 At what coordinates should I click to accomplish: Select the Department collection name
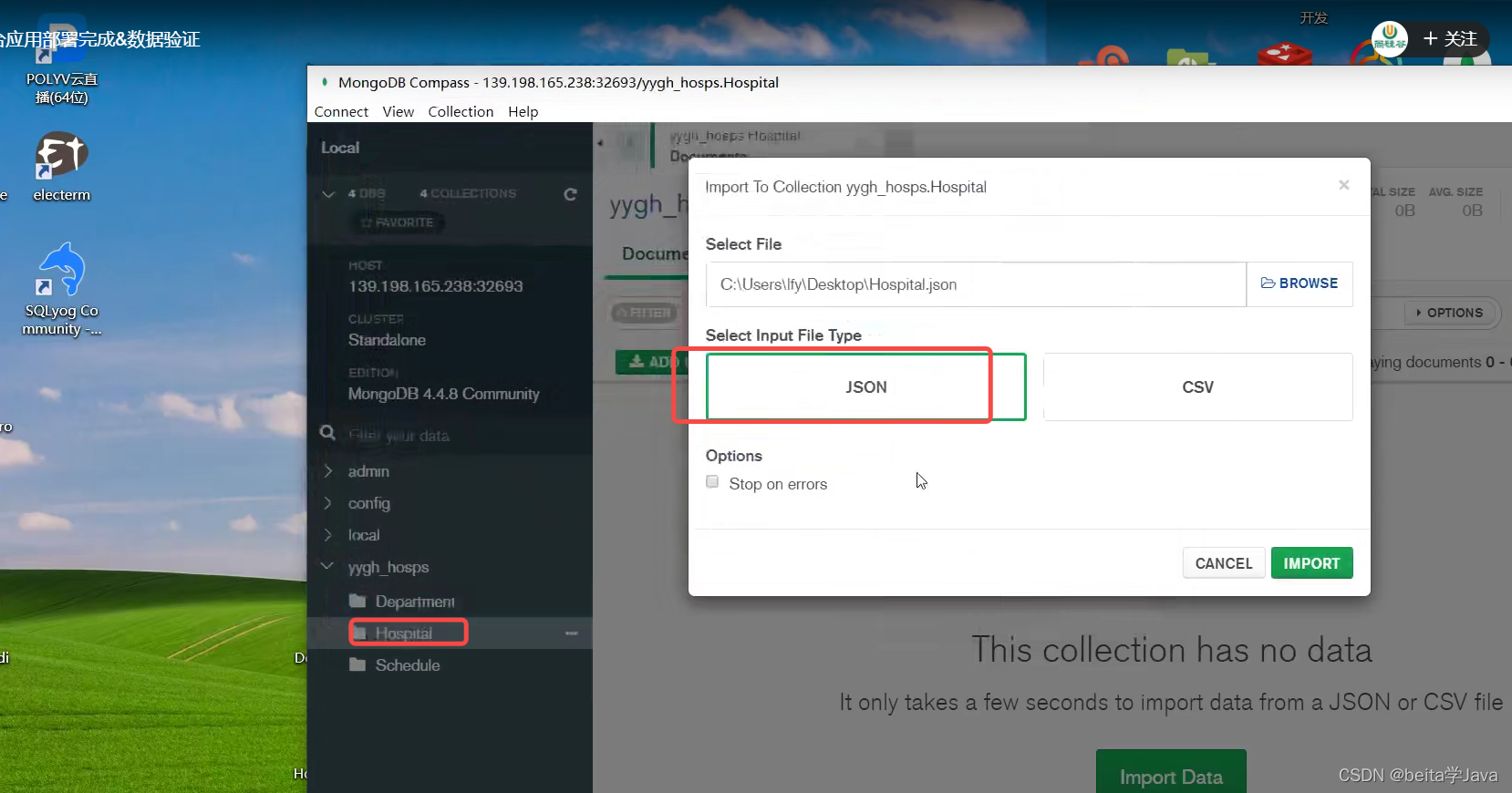[x=415, y=602]
